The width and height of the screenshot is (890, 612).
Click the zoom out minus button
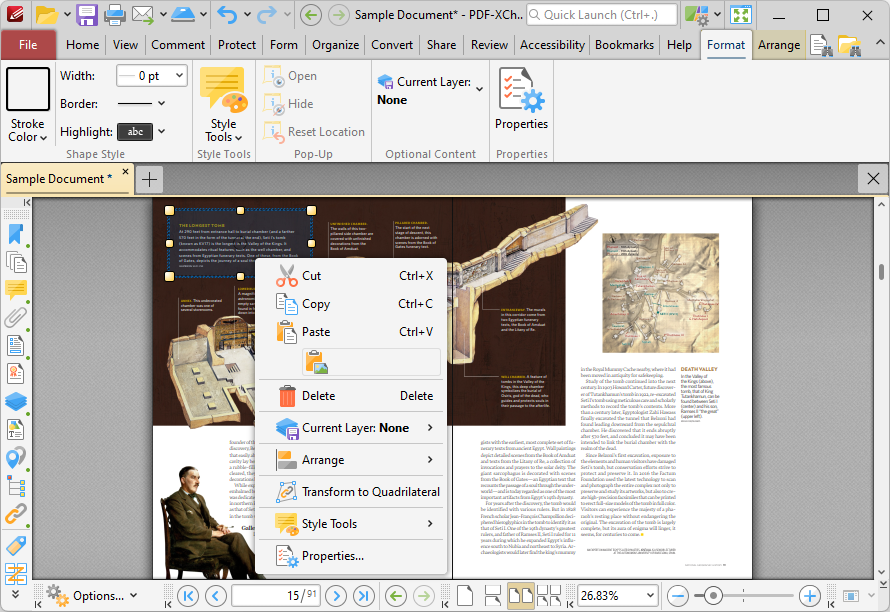tap(678, 596)
